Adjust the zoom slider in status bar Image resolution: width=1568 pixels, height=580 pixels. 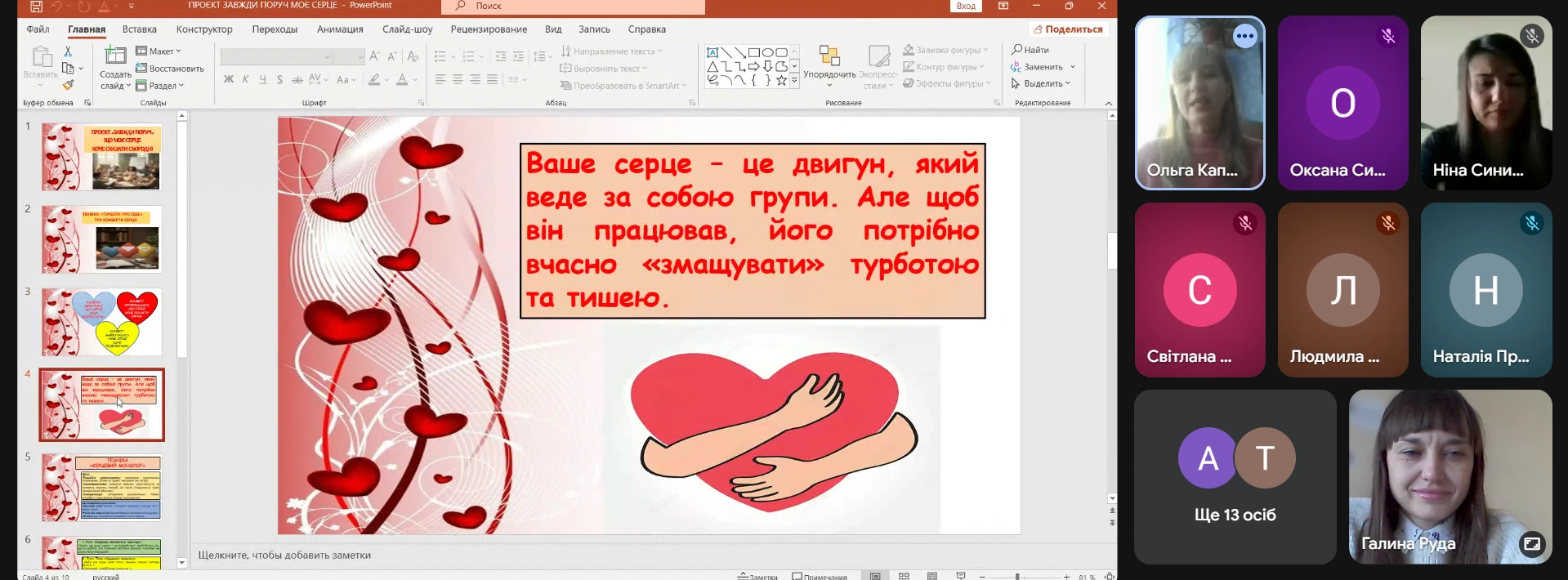1017,577
